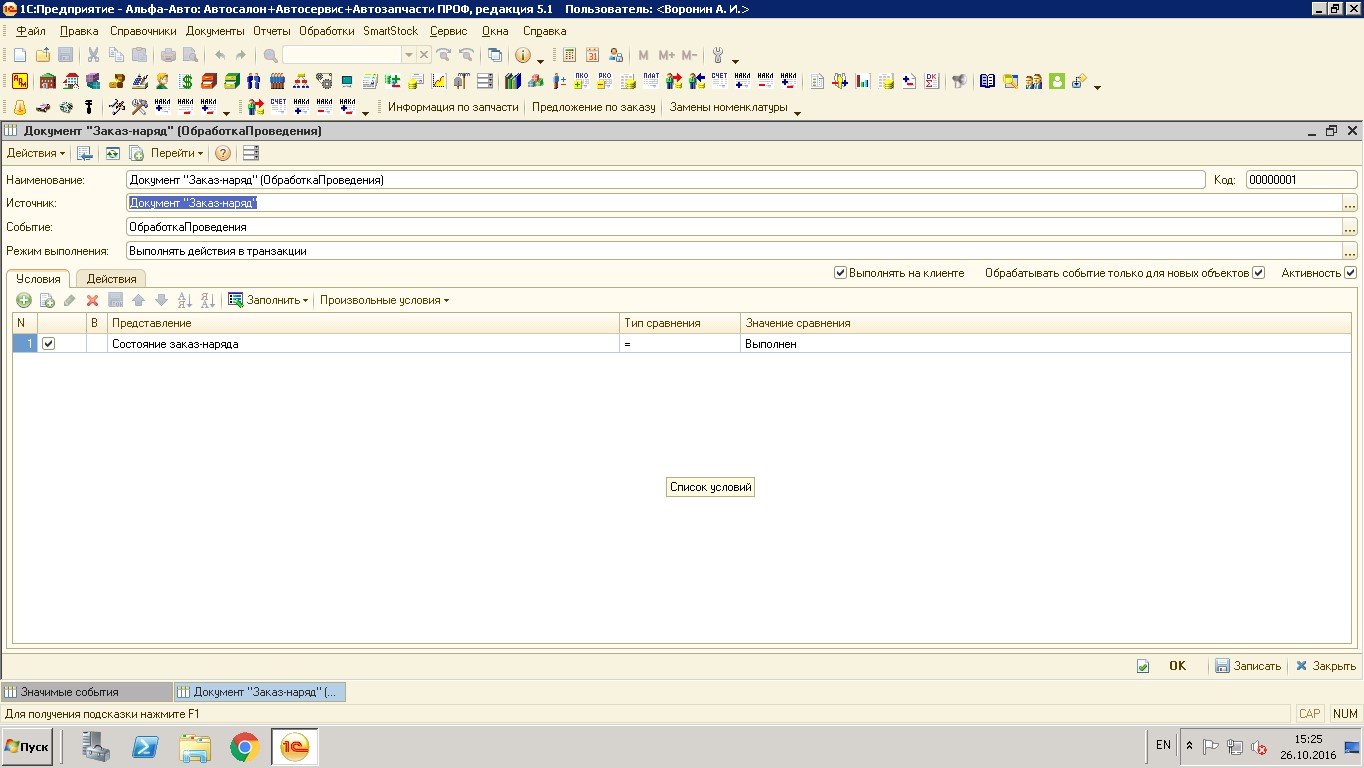Image resolution: width=1364 pixels, height=768 pixels.
Task: Click ellipsis selector for 'Режим выполнения' field
Action: tap(1350, 251)
